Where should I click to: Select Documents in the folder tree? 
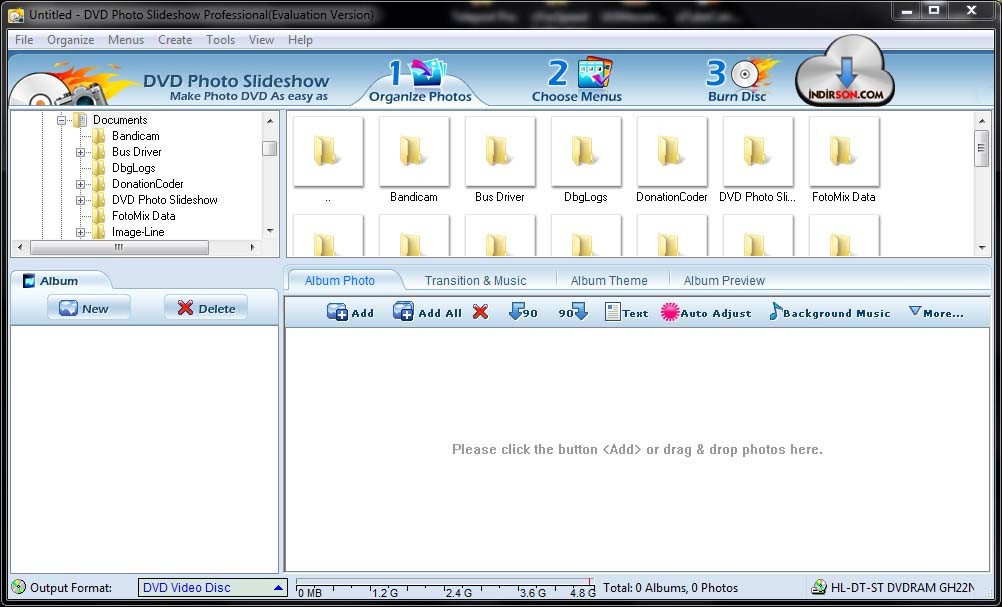coord(119,119)
